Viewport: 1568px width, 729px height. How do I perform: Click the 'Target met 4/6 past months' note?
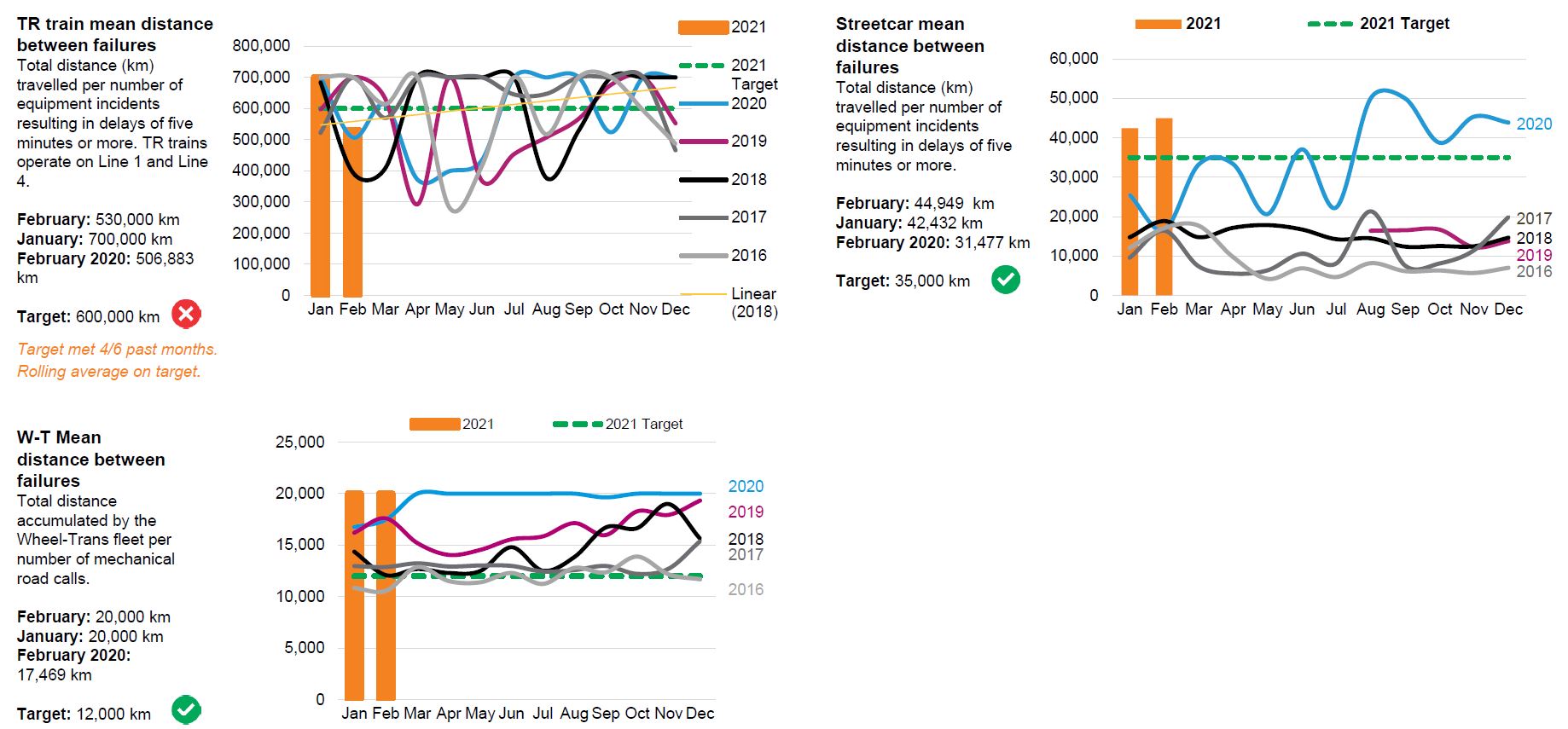(117, 350)
